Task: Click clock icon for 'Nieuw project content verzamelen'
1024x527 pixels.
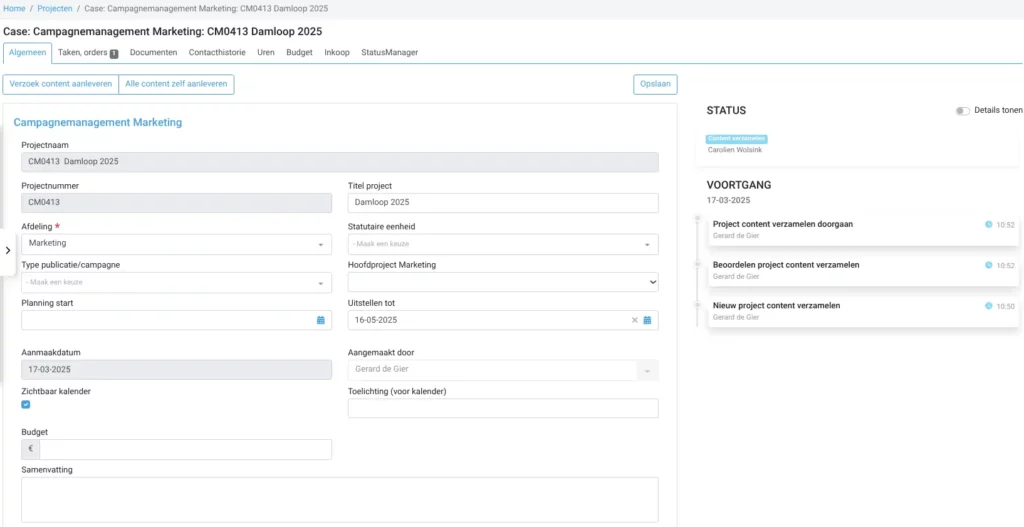Action: (x=988, y=306)
